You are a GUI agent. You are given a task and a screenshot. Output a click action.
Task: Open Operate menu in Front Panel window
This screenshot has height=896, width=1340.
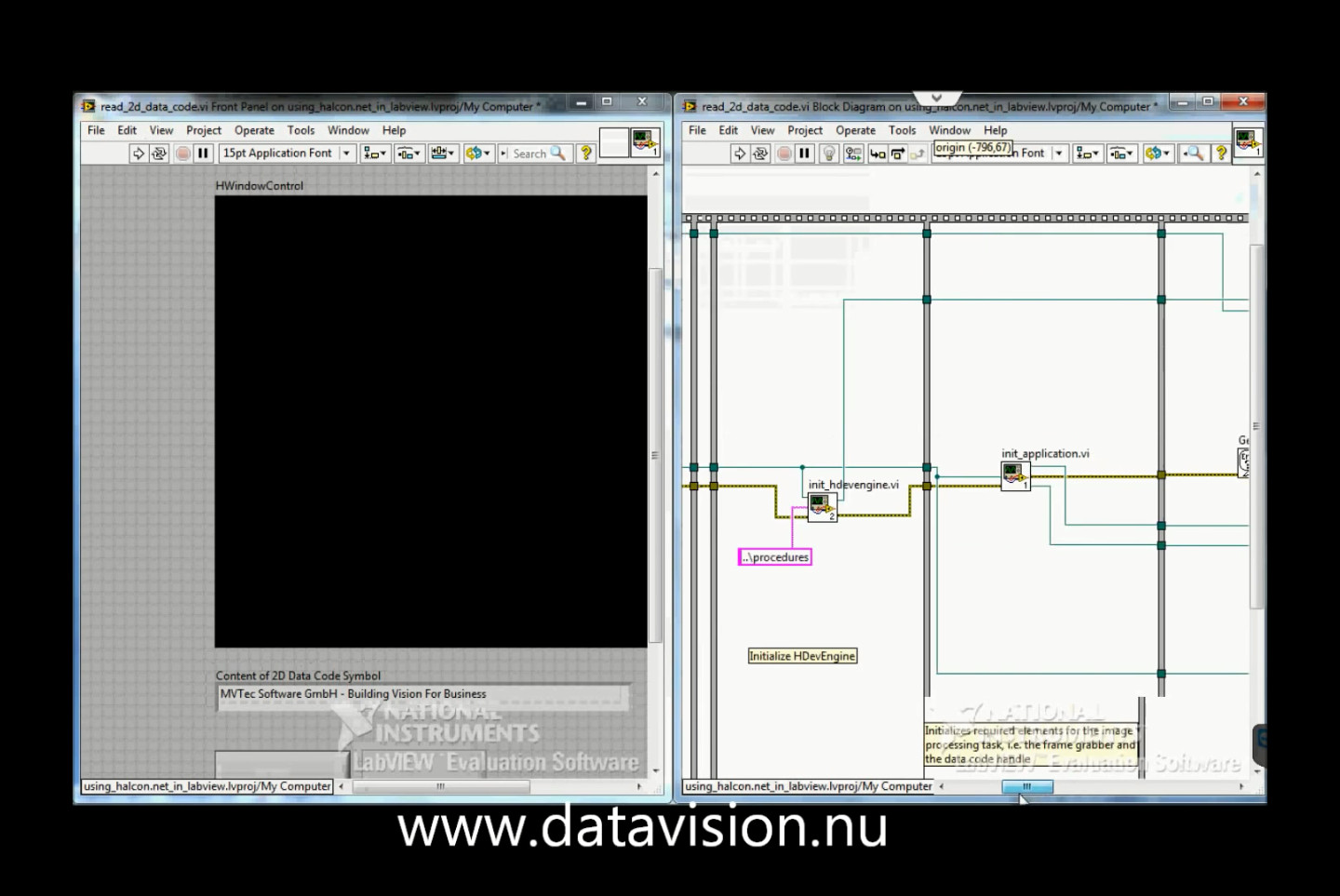click(254, 130)
